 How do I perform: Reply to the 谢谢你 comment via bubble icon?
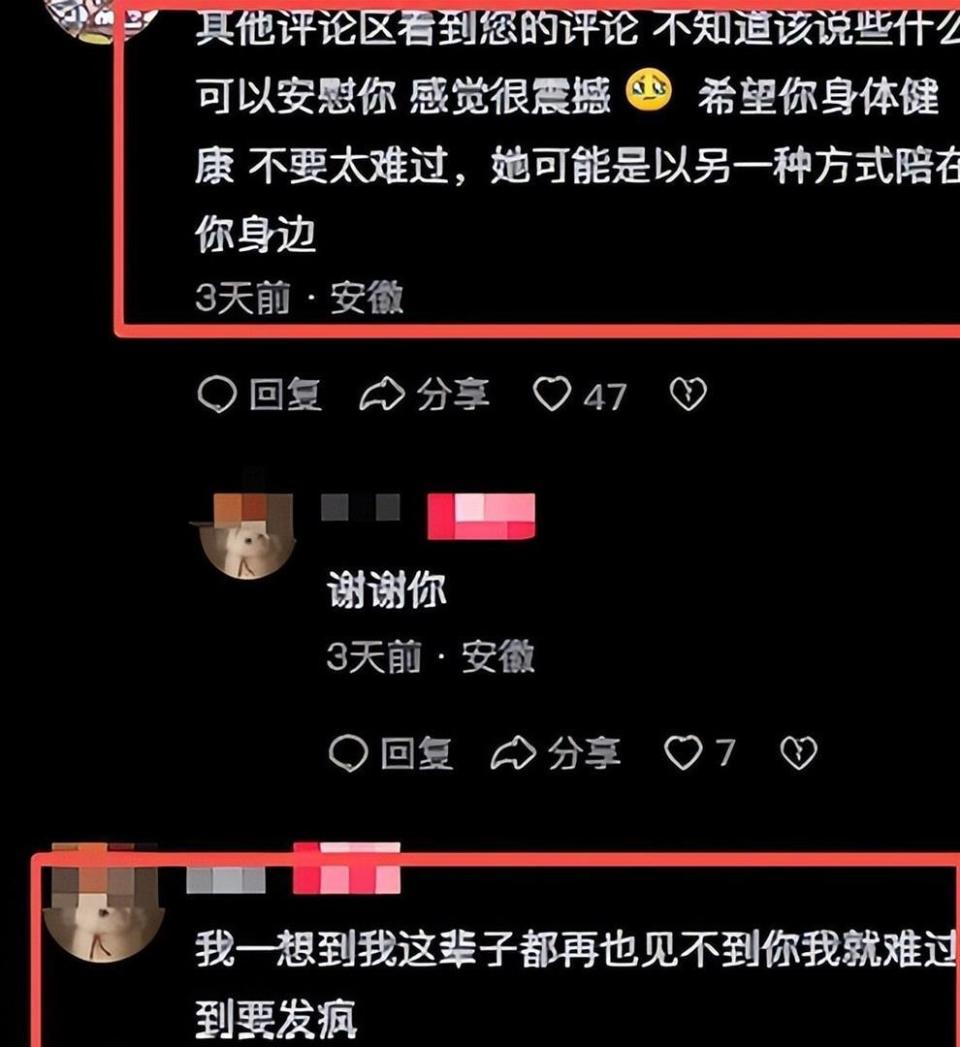[348, 753]
